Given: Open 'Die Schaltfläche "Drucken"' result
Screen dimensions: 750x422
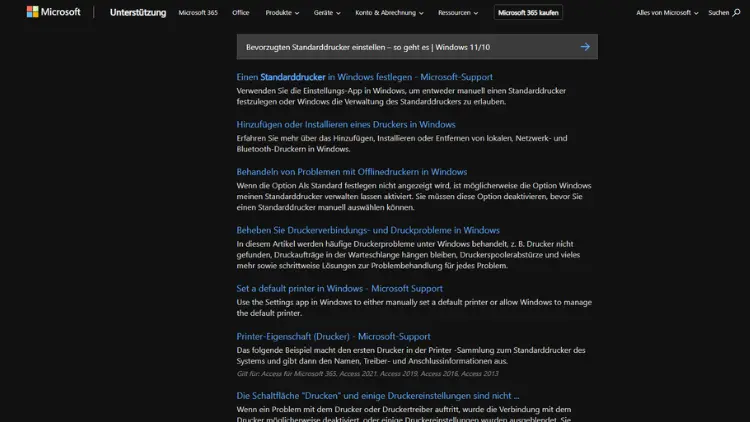Looking at the screenshot, I should [x=377, y=396].
